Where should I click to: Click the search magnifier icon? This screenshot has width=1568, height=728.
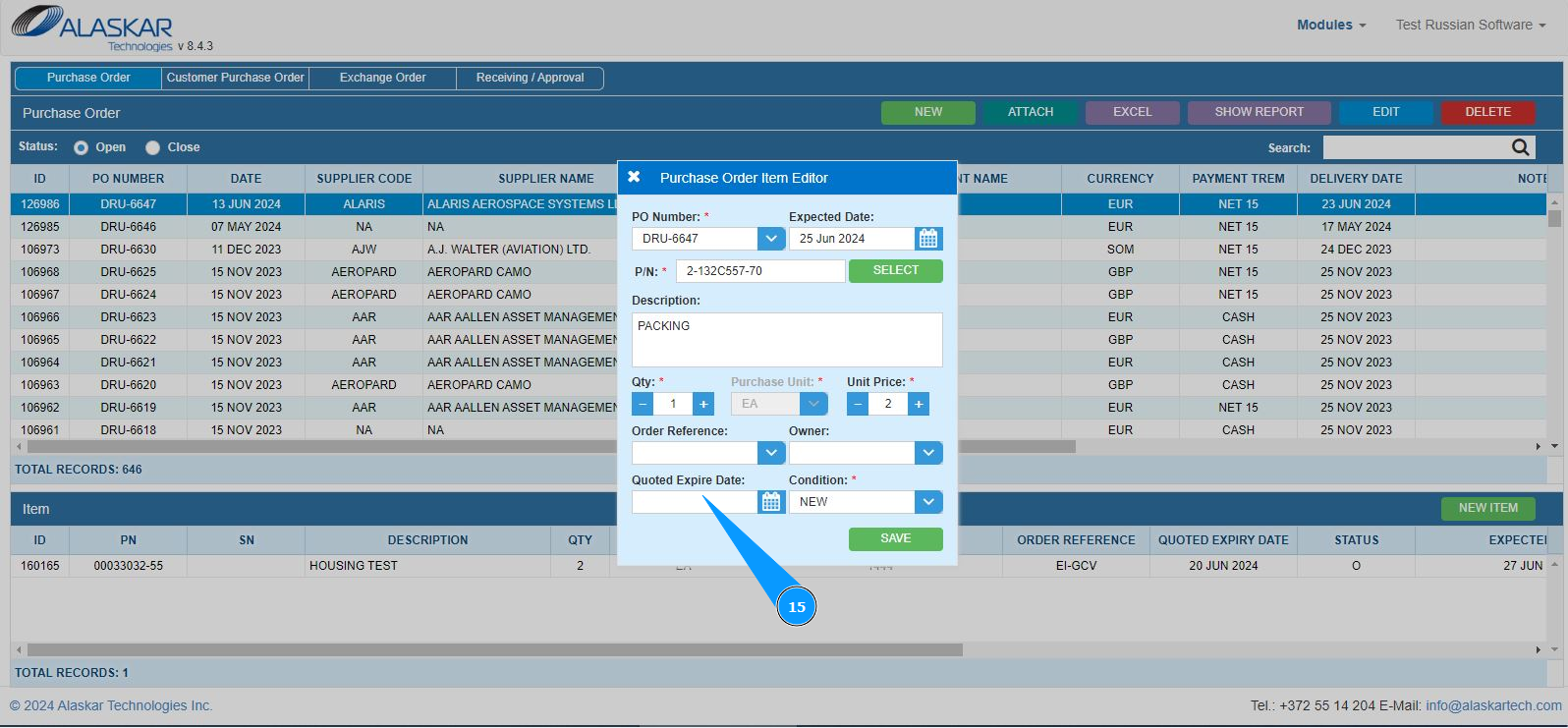pyautogui.click(x=1521, y=147)
